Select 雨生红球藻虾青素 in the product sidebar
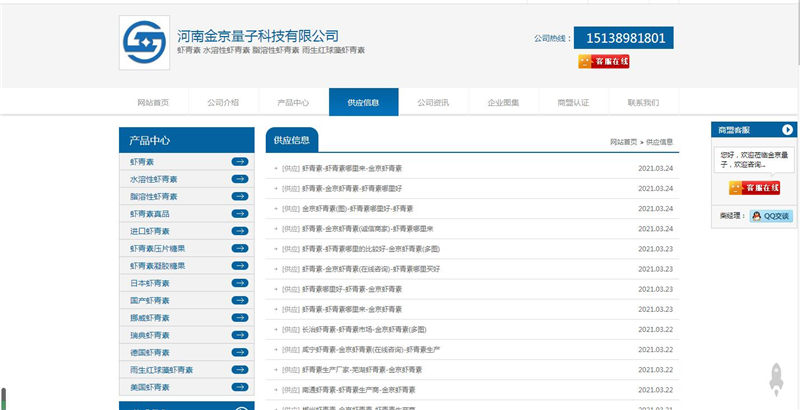This screenshot has height=410, width=800. [162, 370]
